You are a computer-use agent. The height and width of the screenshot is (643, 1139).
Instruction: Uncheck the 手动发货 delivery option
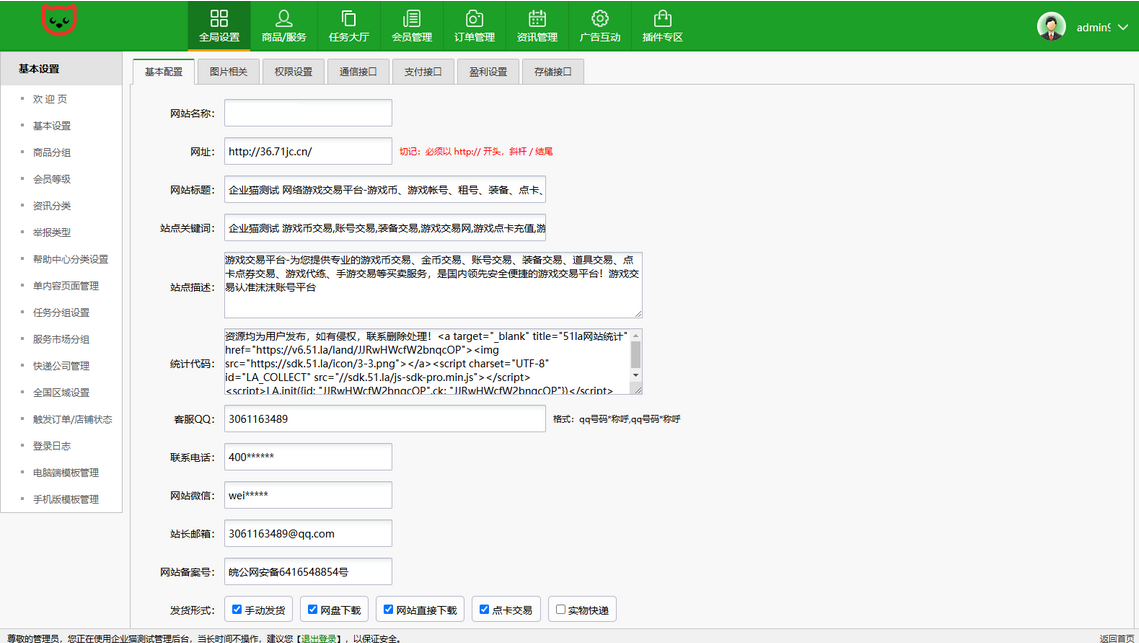(x=238, y=608)
